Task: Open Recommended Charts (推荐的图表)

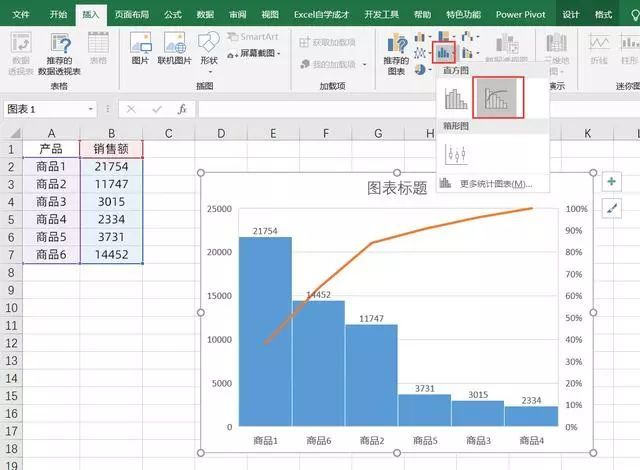Action: click(x=396, y=54)
